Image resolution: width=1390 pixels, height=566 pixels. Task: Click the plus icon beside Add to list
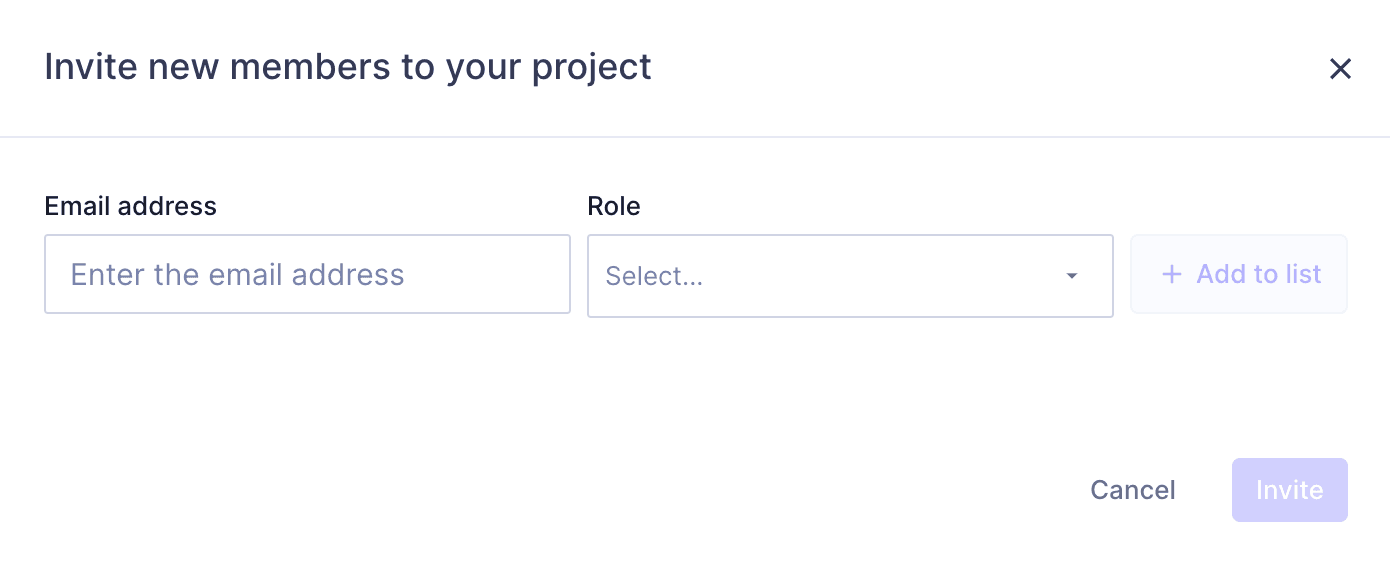point(1171,274)
